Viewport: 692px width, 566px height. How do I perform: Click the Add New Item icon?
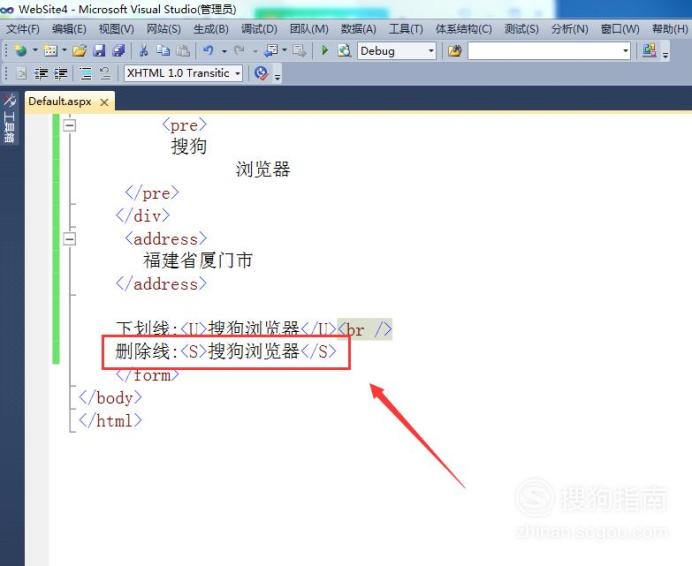pos(50,51)
